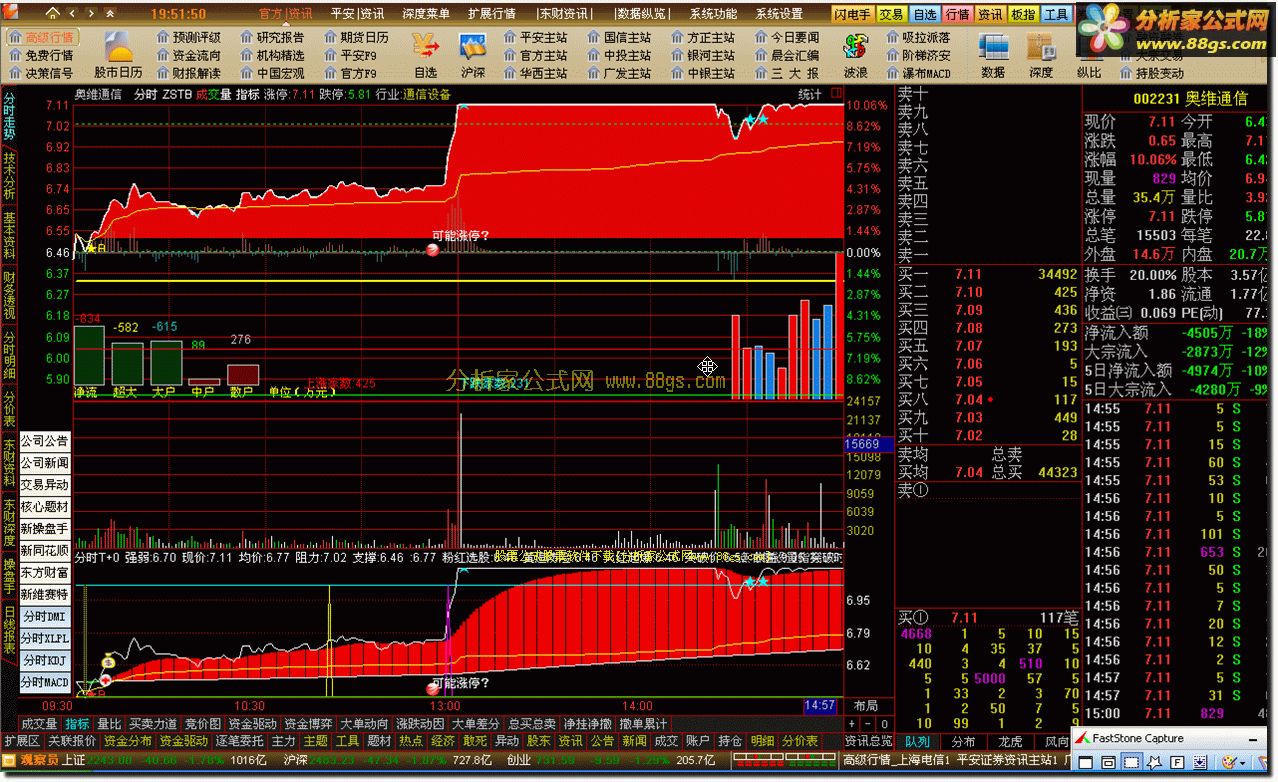Open the 波浪 wave analysis icon
Screen dimensions: 1278x782
coord(855,55)
